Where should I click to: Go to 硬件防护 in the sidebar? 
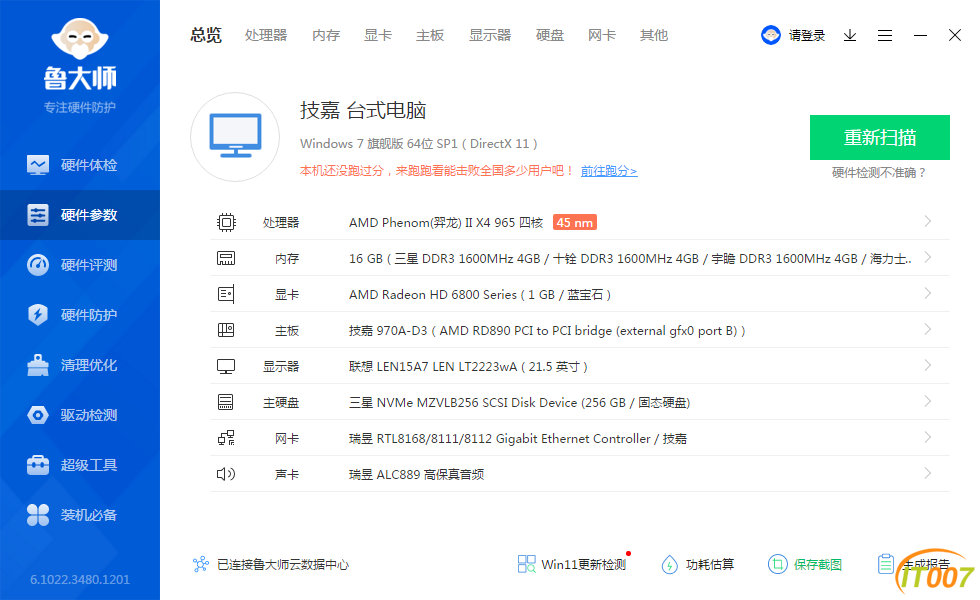pos(80,315)
